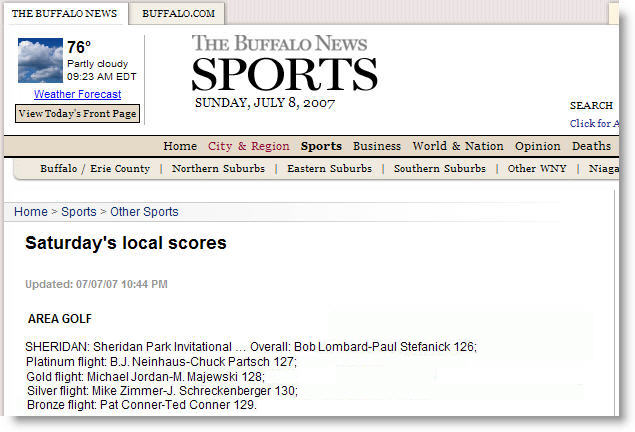Switch to The Buffalo News tab
This screenshot has width=635, height=432.
65,13
